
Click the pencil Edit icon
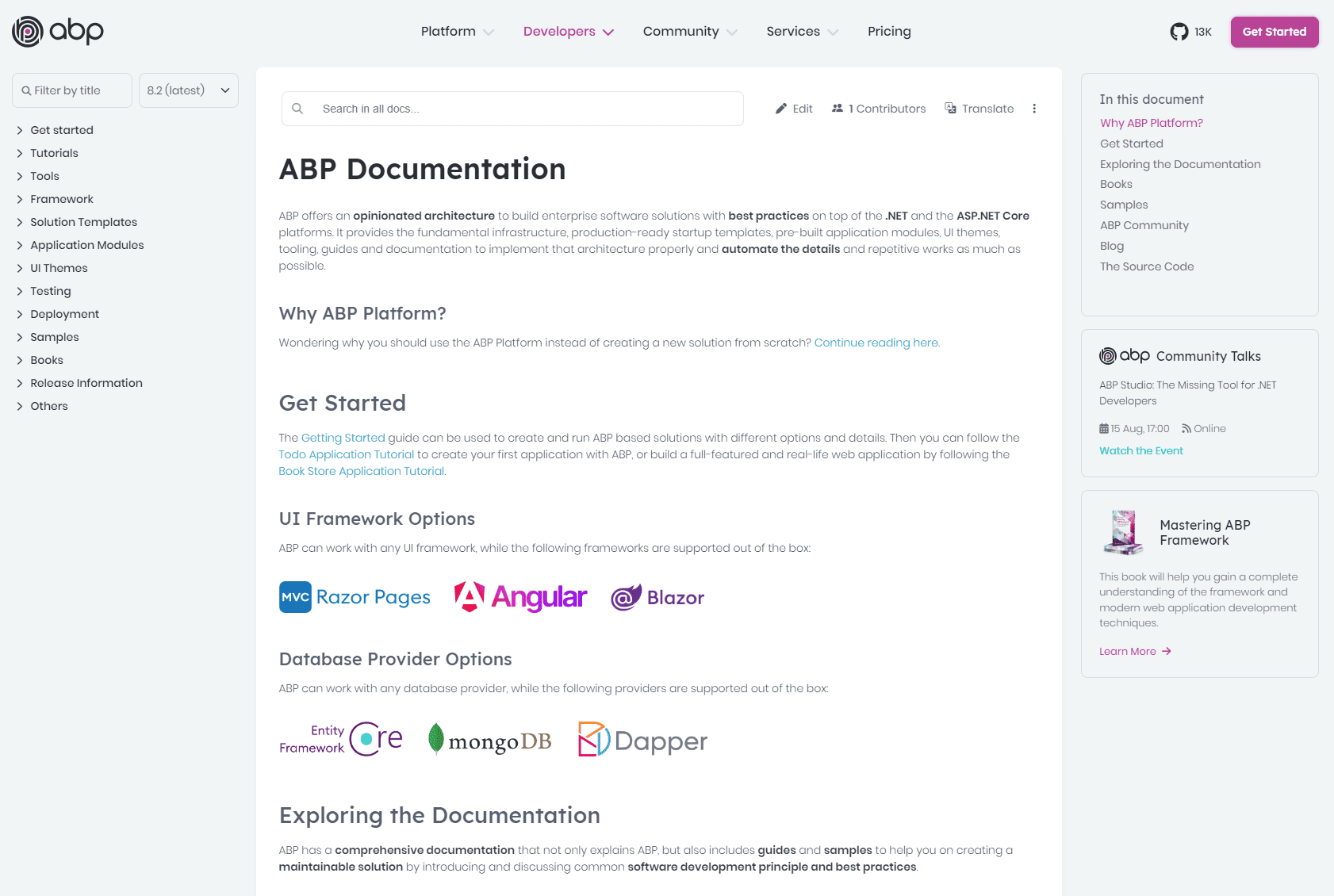tap(781, 109)
